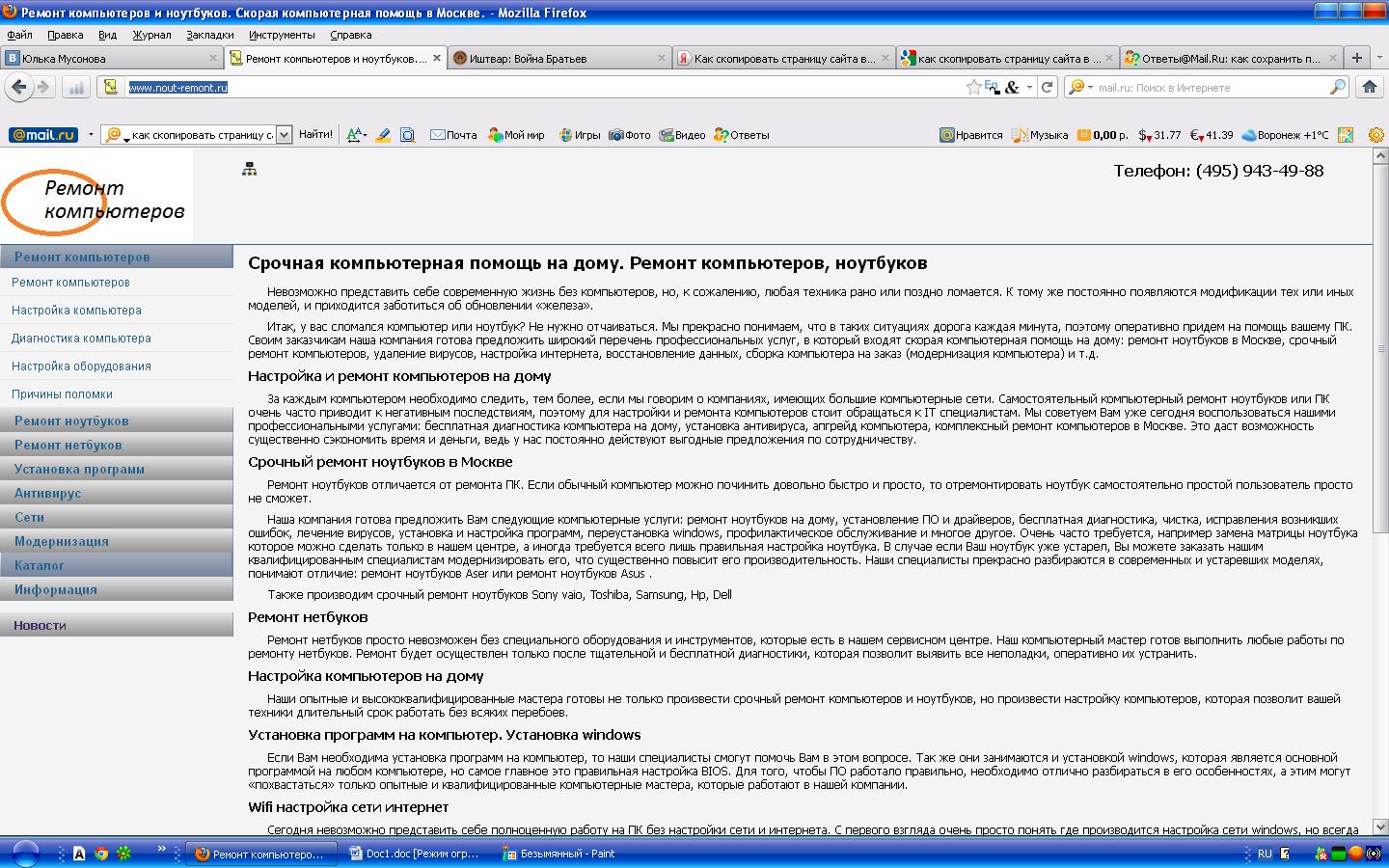Open the site statistics bar-chart icon
This screenshot has width=1389, height=868.
[76, 88]
